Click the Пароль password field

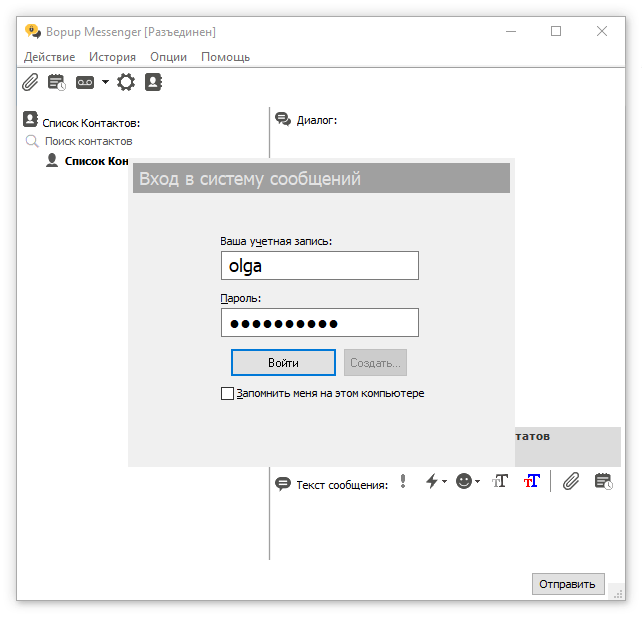point(320,323)
